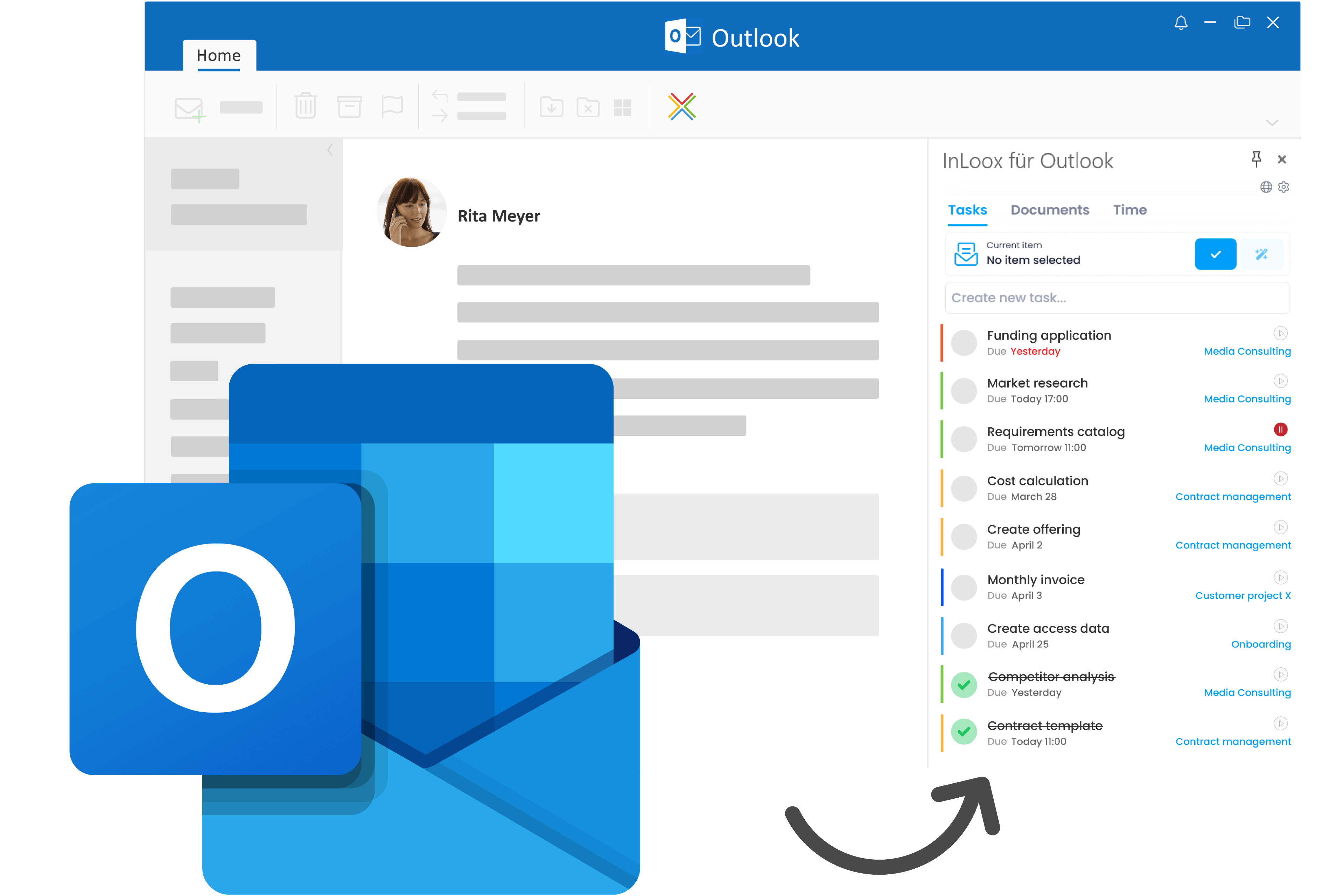1344x896 pixels.
Task: Open Contract management link for Cost calculation
Action: coord(1233,497)
